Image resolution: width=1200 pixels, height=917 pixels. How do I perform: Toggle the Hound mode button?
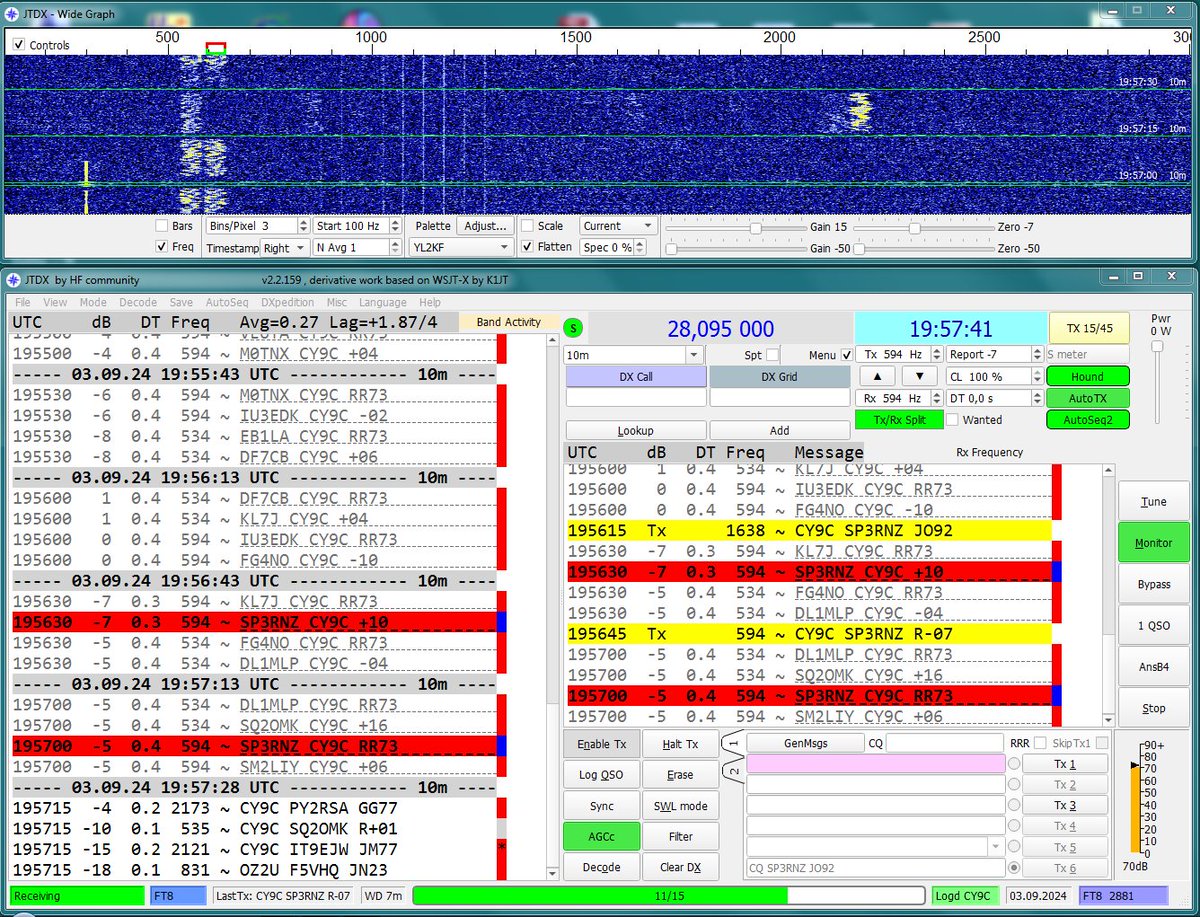click(x=1087, y=377)
